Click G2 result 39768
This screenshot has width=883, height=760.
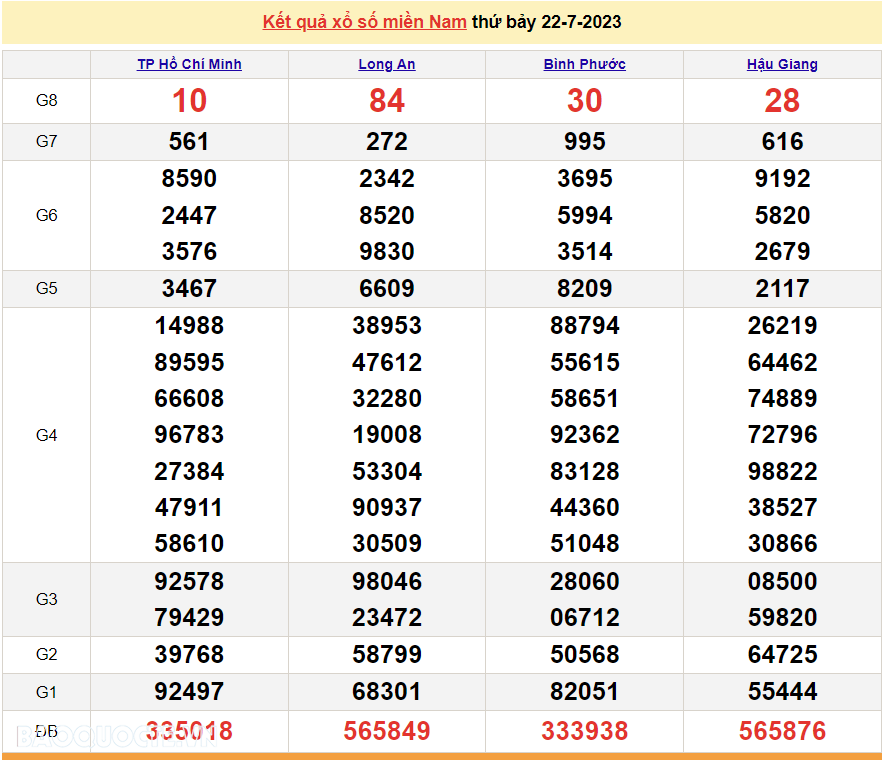click(x=189, y=654)
